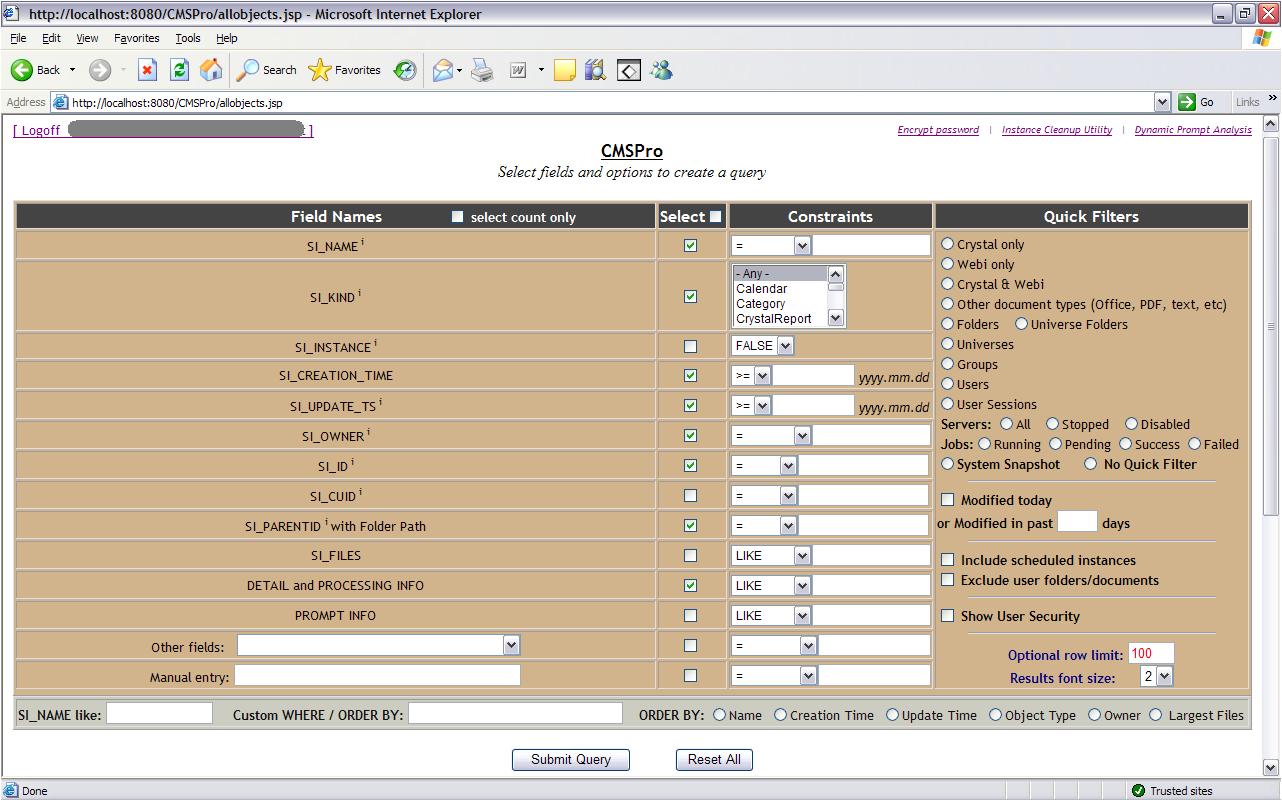Check the SI_CUID select checkbox
This screenshot has height=802, width=1282.
pyautogui.click(x=690, y=495)
